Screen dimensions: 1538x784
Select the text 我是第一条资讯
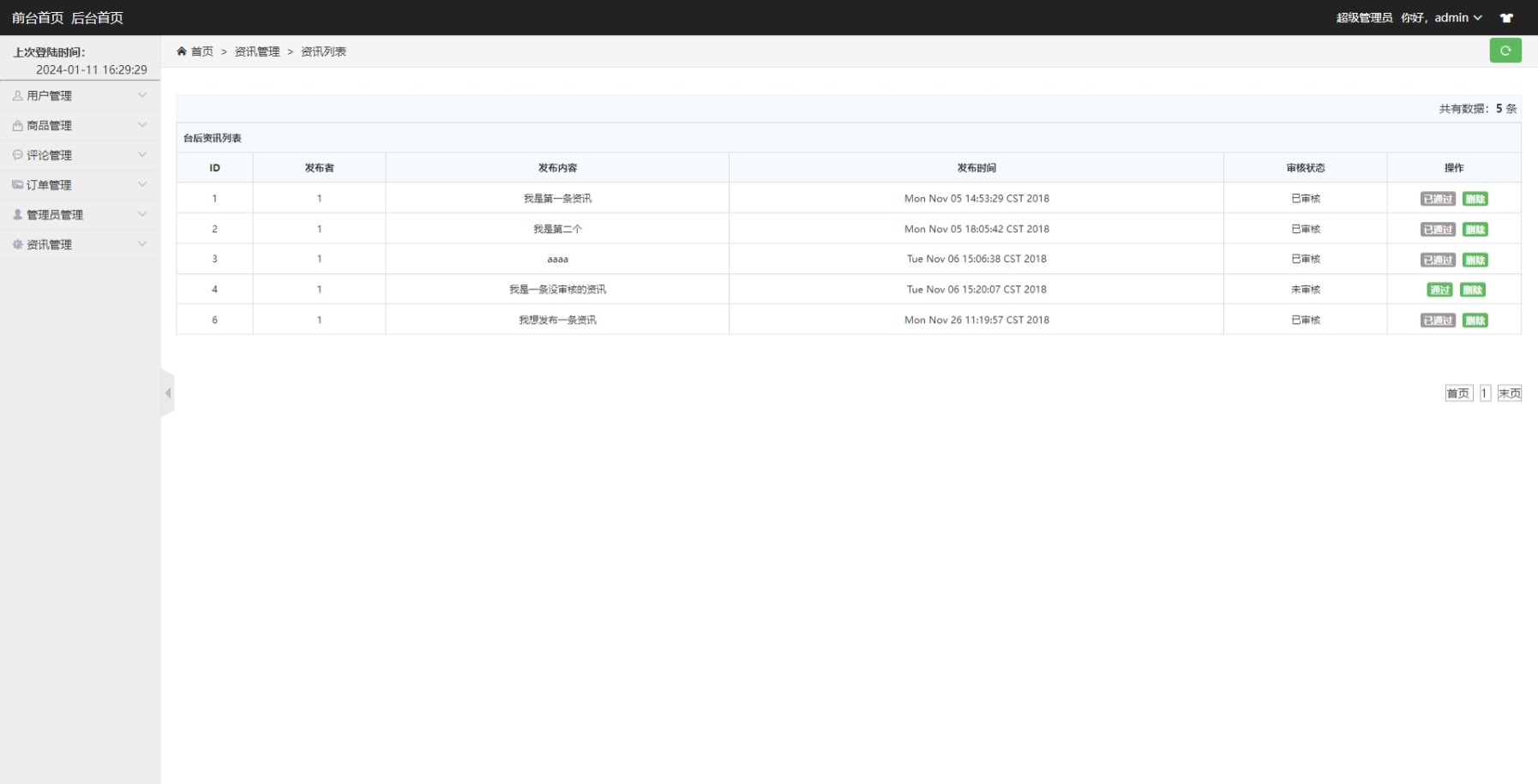(557, 199)
